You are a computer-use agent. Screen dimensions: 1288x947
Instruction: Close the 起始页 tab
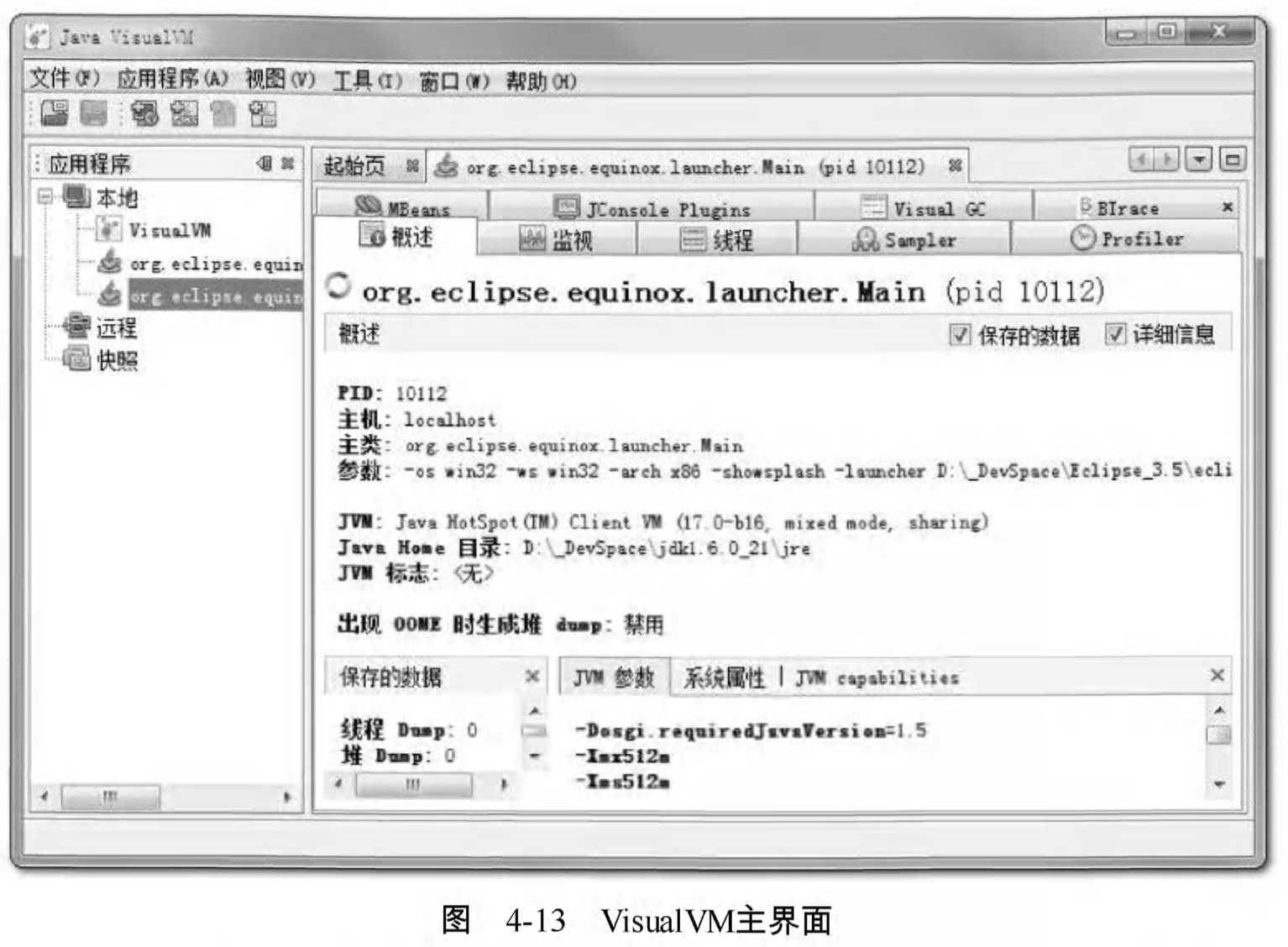[x=412, y=165]
